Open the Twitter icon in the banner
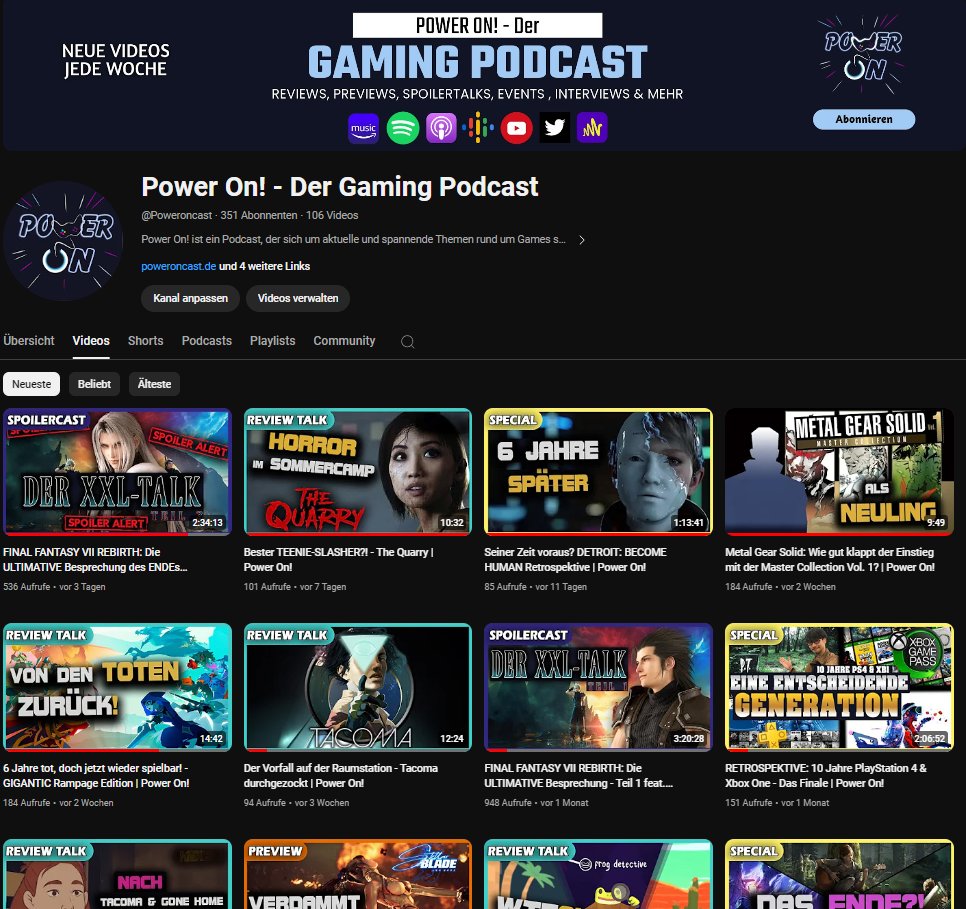The height and width of the screenshot is (909, 966). [555, 128]
